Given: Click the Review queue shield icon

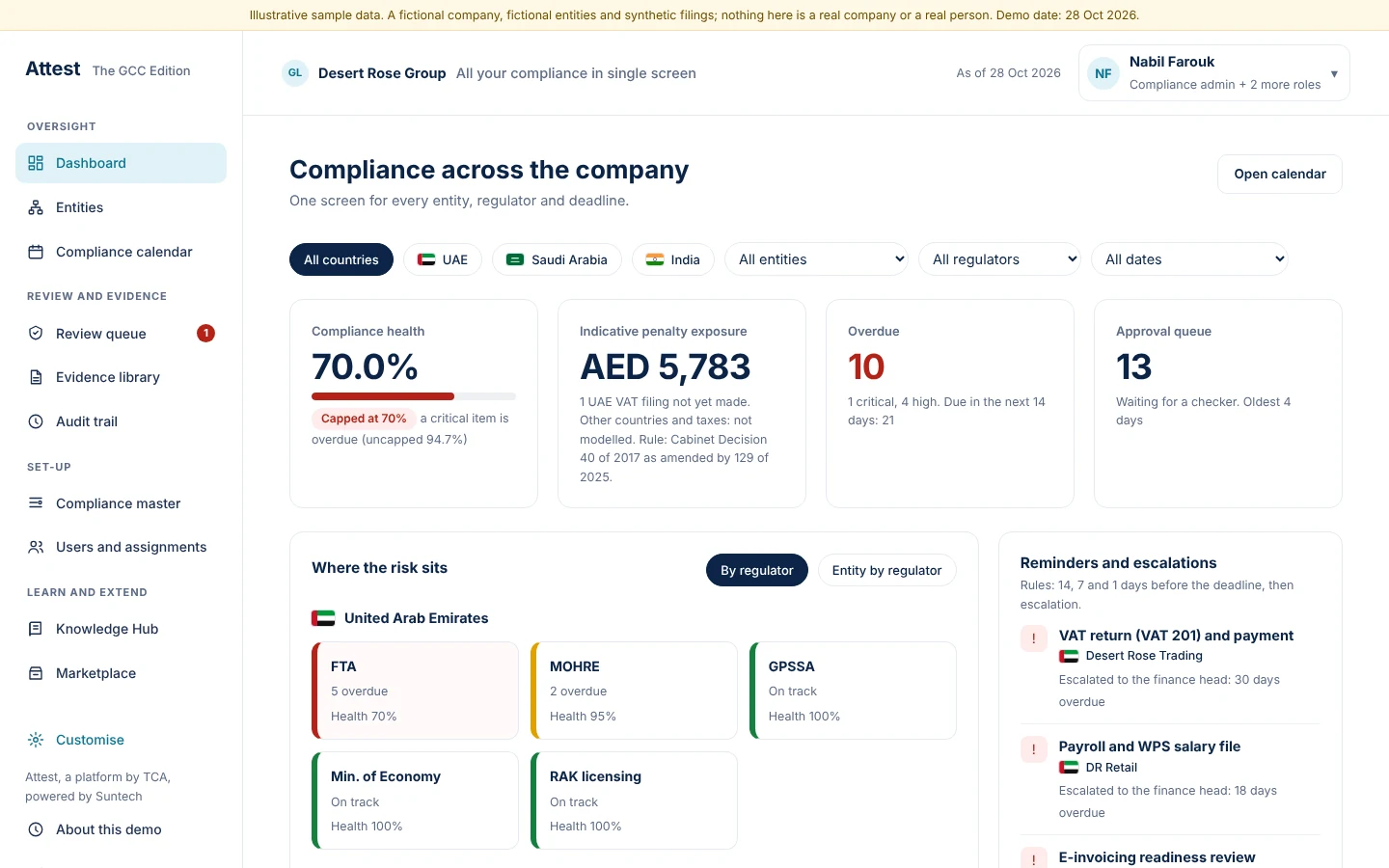Looking at the screenshot, I should coord(36,334).
